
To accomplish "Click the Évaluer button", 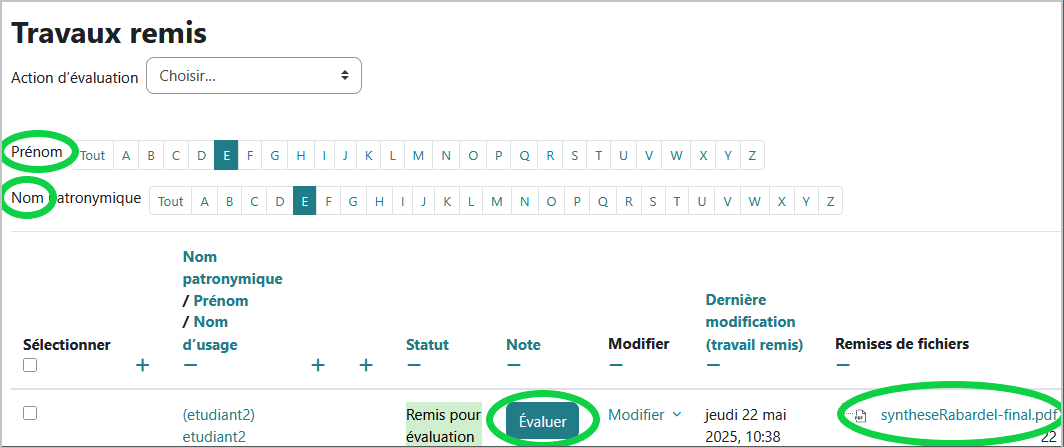I will (x=542, y=422).
